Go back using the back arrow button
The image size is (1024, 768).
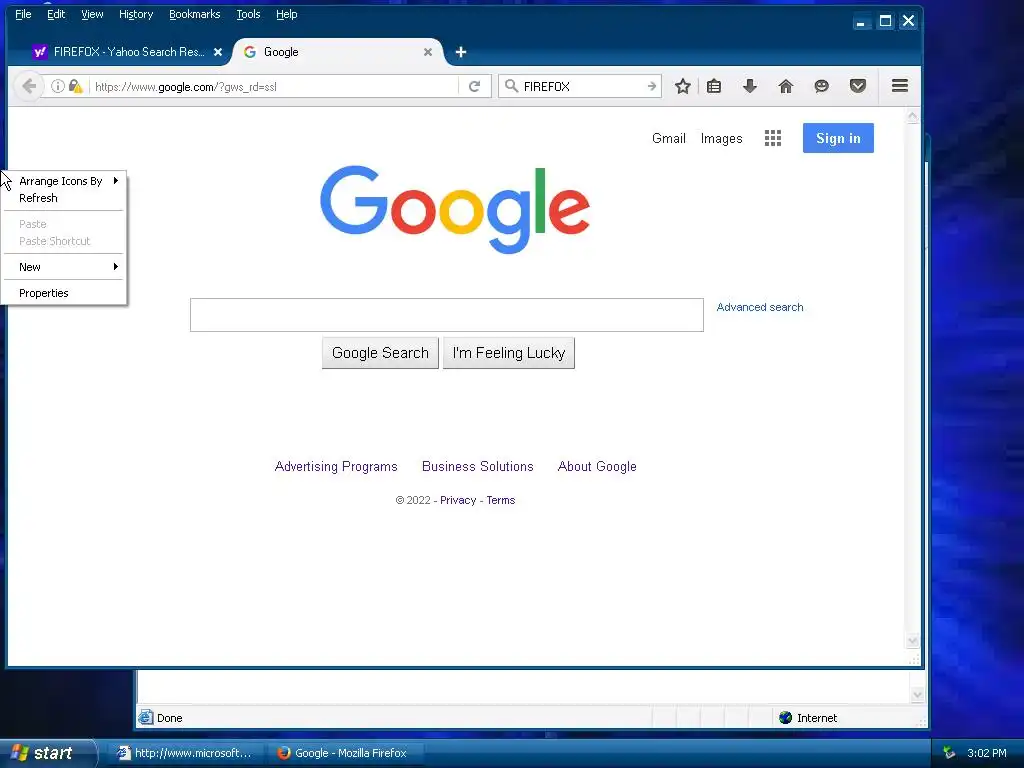pos(29,86)
